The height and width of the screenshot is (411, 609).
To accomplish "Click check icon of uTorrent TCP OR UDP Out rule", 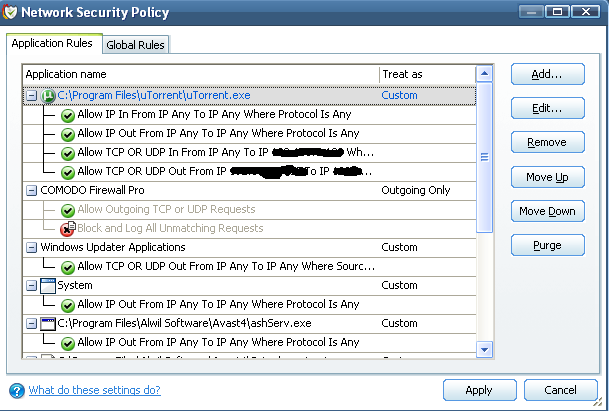I will 68,172.
